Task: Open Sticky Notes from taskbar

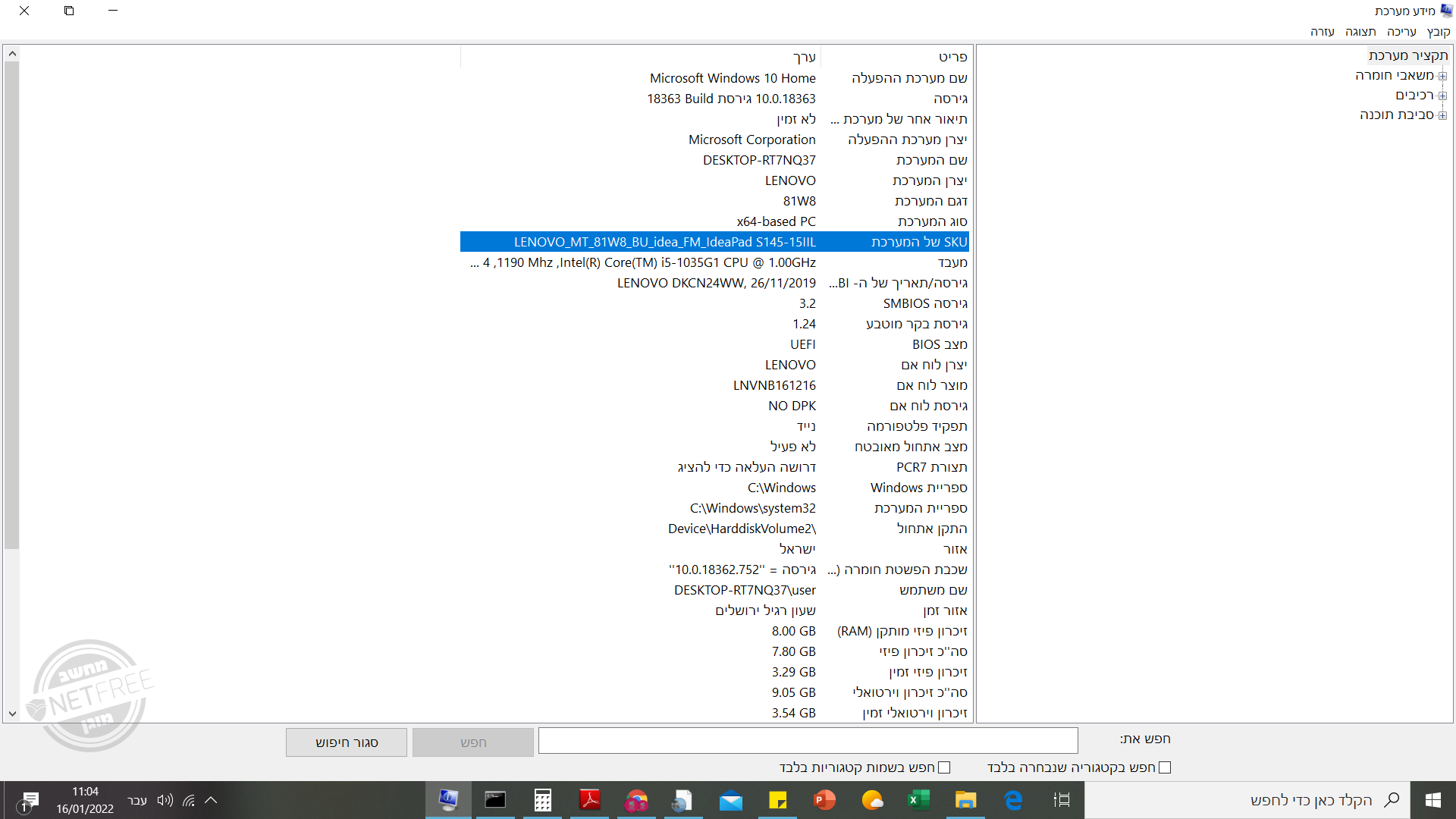Action: (x=778, y=800)
